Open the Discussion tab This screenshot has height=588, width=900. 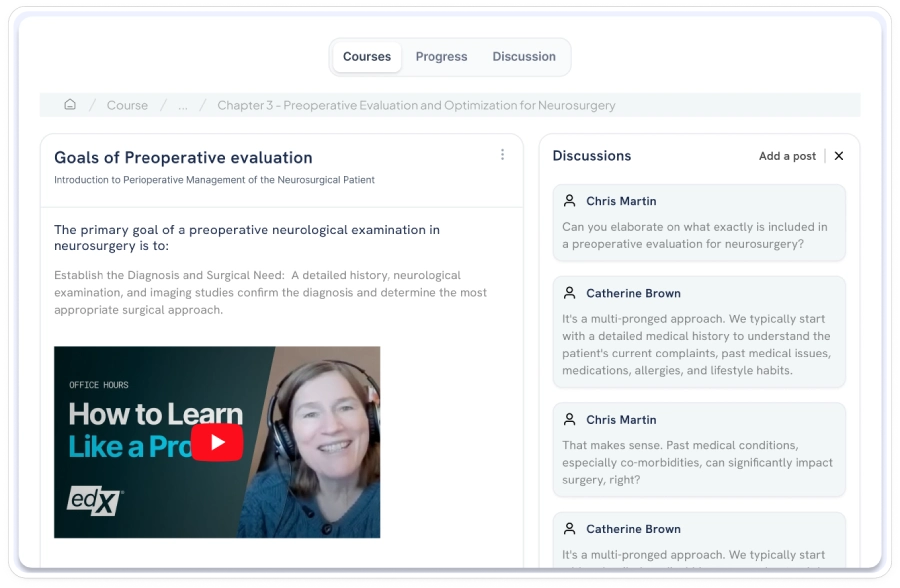pyautogui.click(x=524, y=57)
